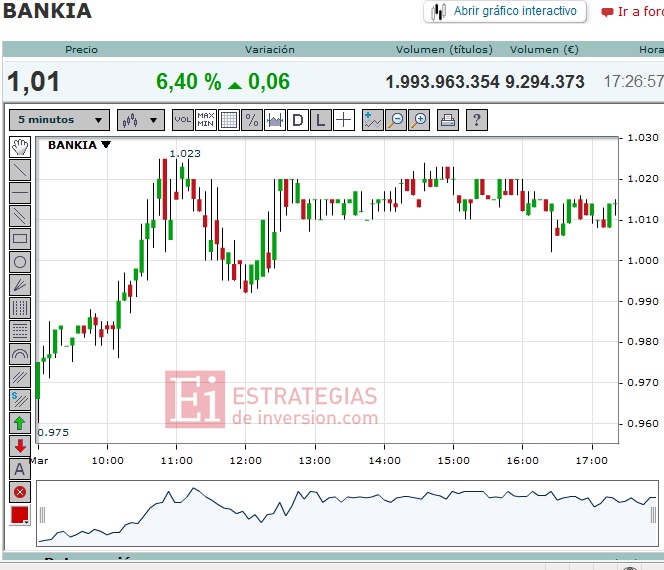The width and height of the screenshot is (664, 570).
Task: Click the add indicator chart icon
Action: [x=373, y=120]
